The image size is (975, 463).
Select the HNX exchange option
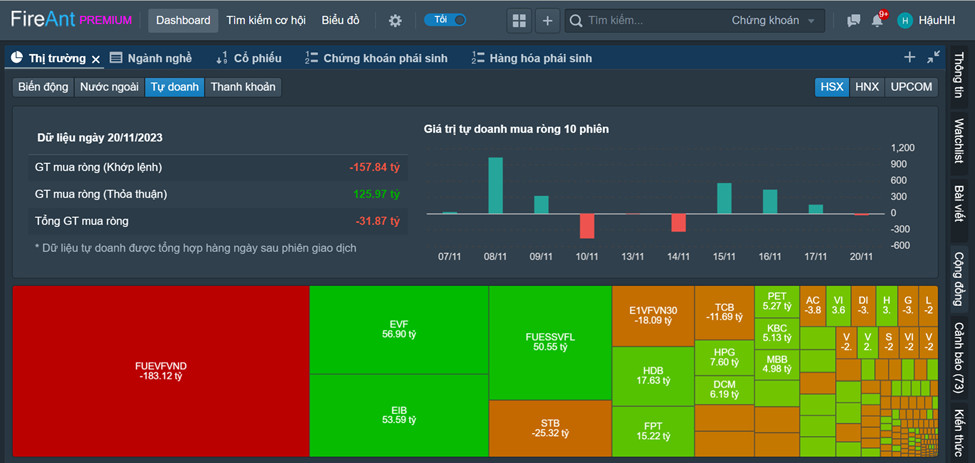867,87
